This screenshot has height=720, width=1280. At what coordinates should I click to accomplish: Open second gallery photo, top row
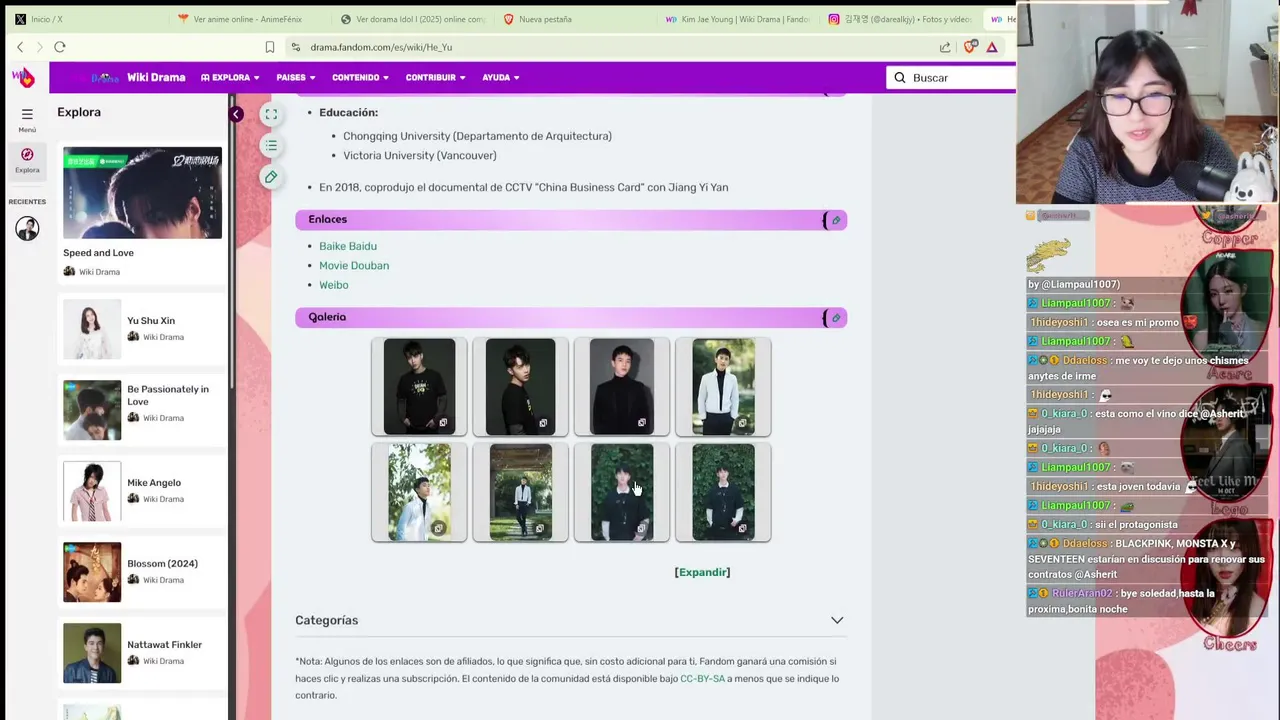click(x=520, y=387)
